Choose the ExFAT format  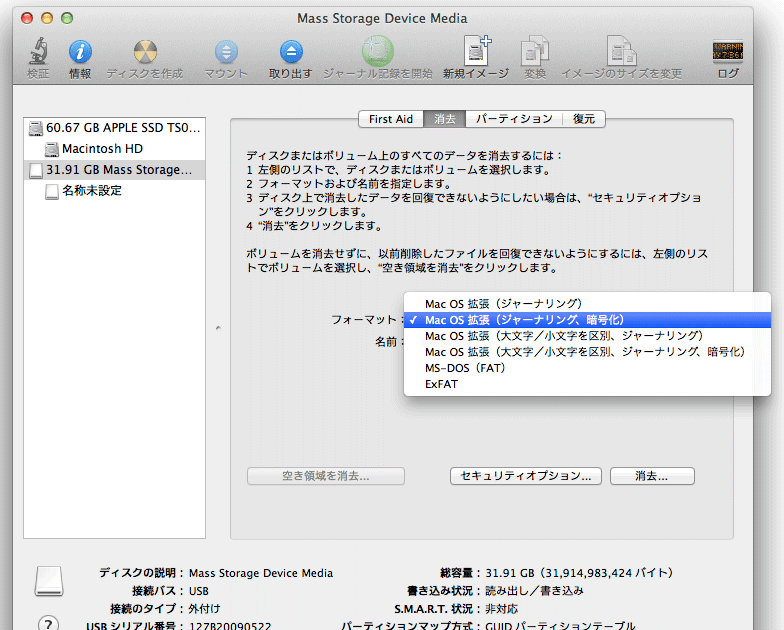click(x=587, y=384)
